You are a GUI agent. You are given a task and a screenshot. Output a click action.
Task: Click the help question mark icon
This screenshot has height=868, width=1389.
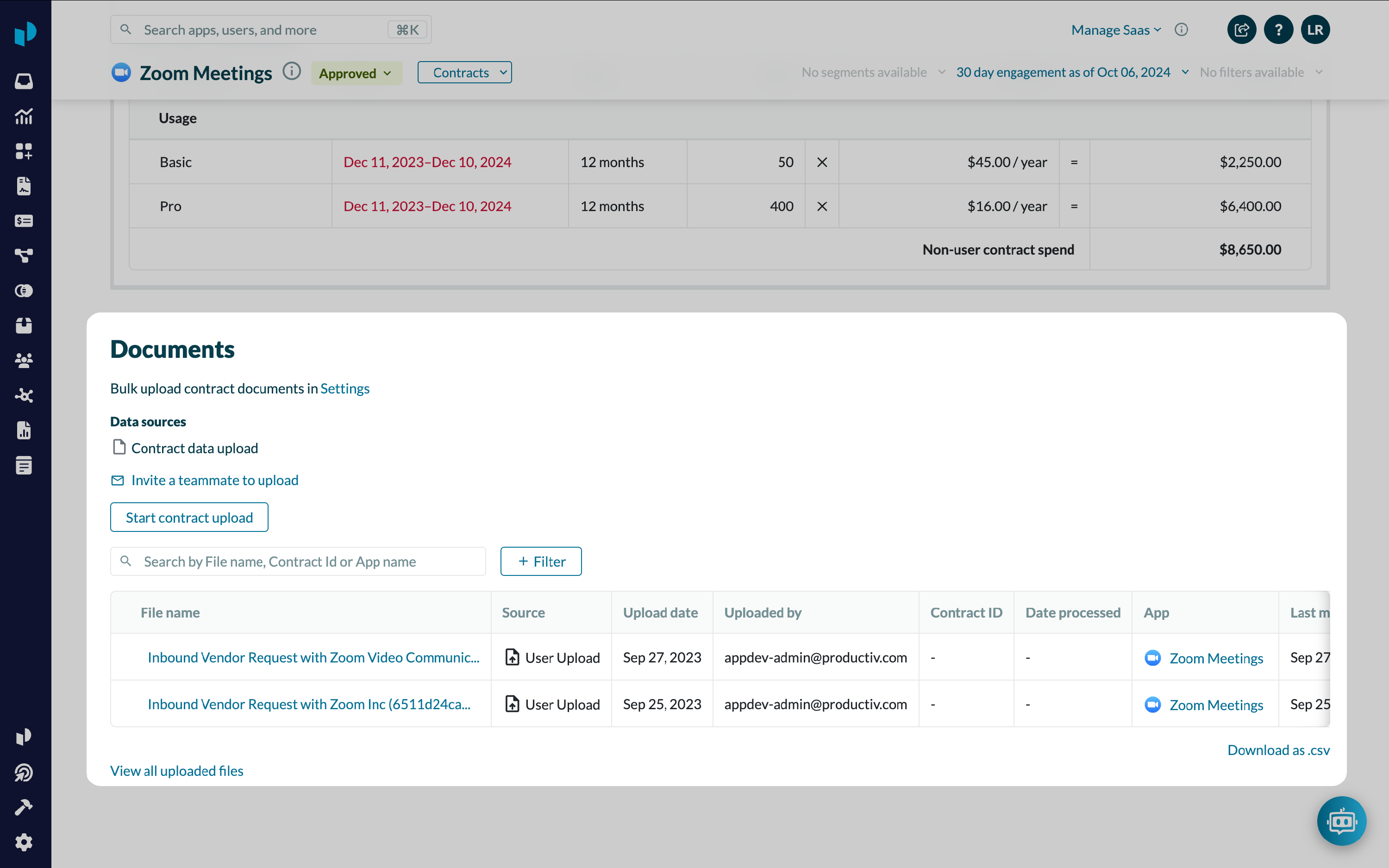pos(1278,30)
